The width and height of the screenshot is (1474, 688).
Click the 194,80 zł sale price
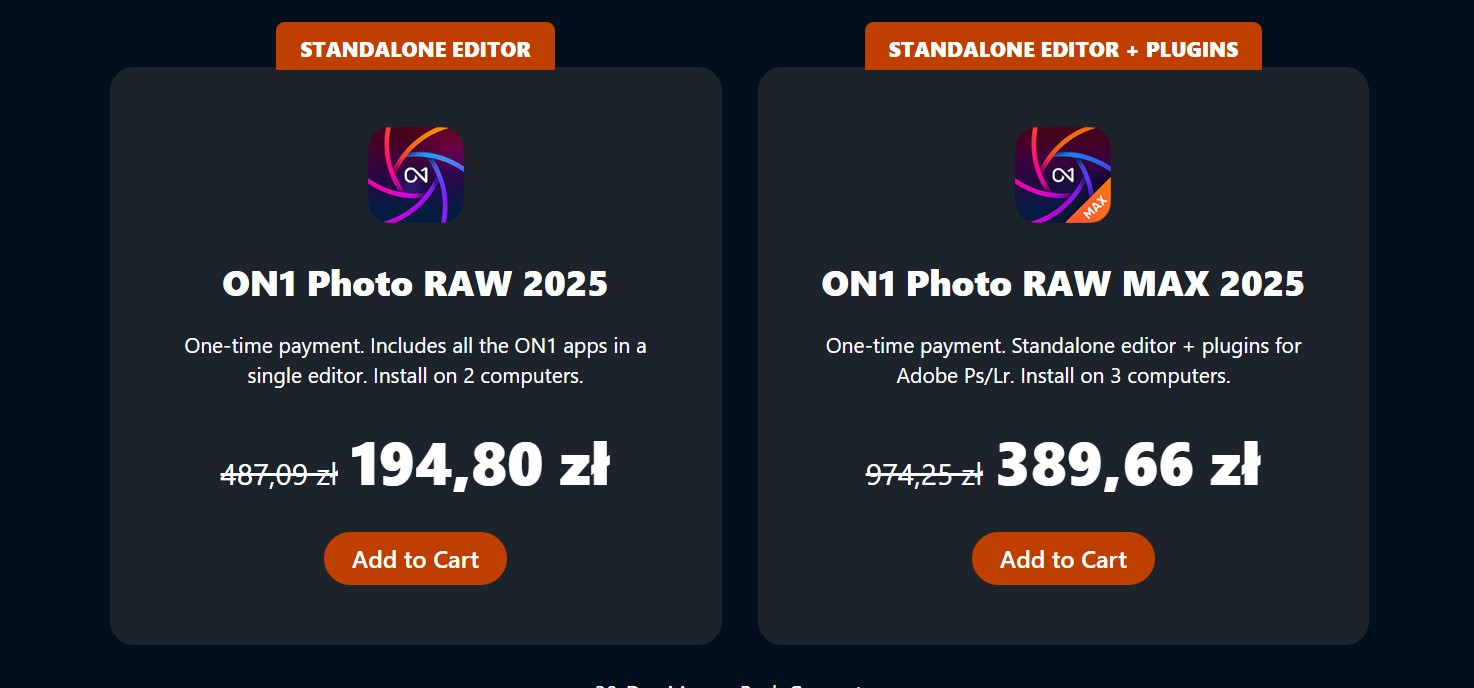pyautogui.click(x=479, y=466)
